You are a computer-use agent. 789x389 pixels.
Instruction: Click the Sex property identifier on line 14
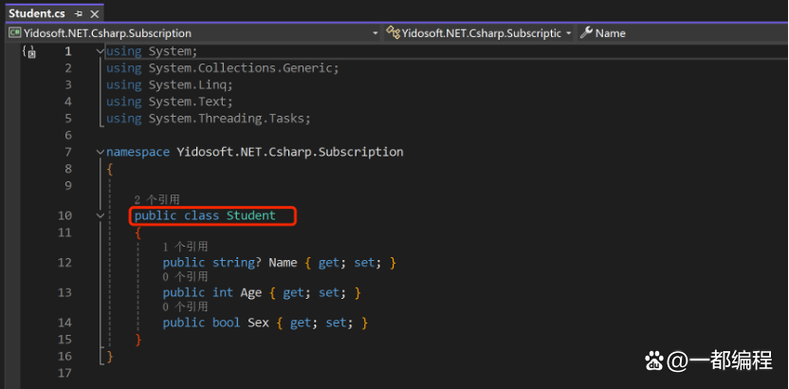258,323
